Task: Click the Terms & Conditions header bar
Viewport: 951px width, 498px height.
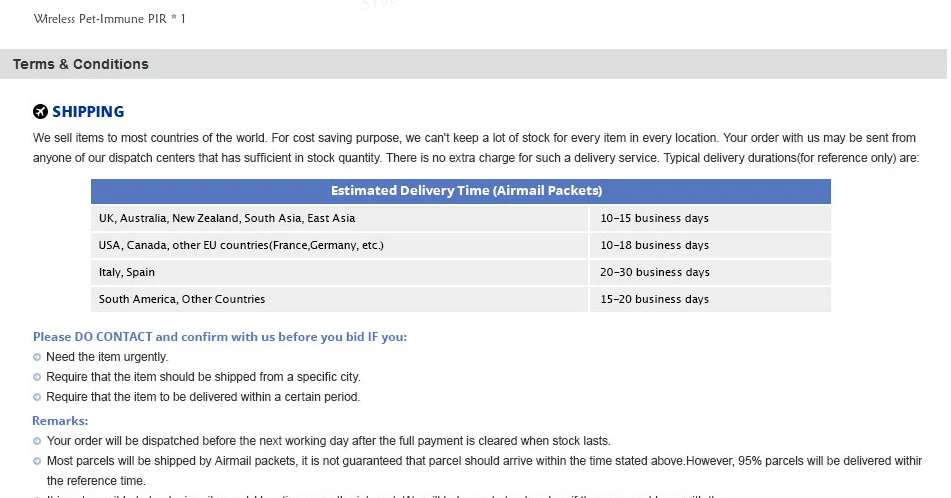Action: (473, 64)
